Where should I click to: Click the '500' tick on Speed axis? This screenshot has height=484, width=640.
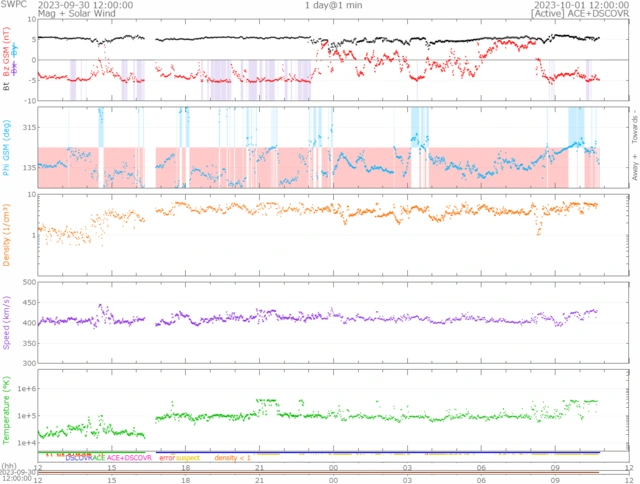(30, 282)
